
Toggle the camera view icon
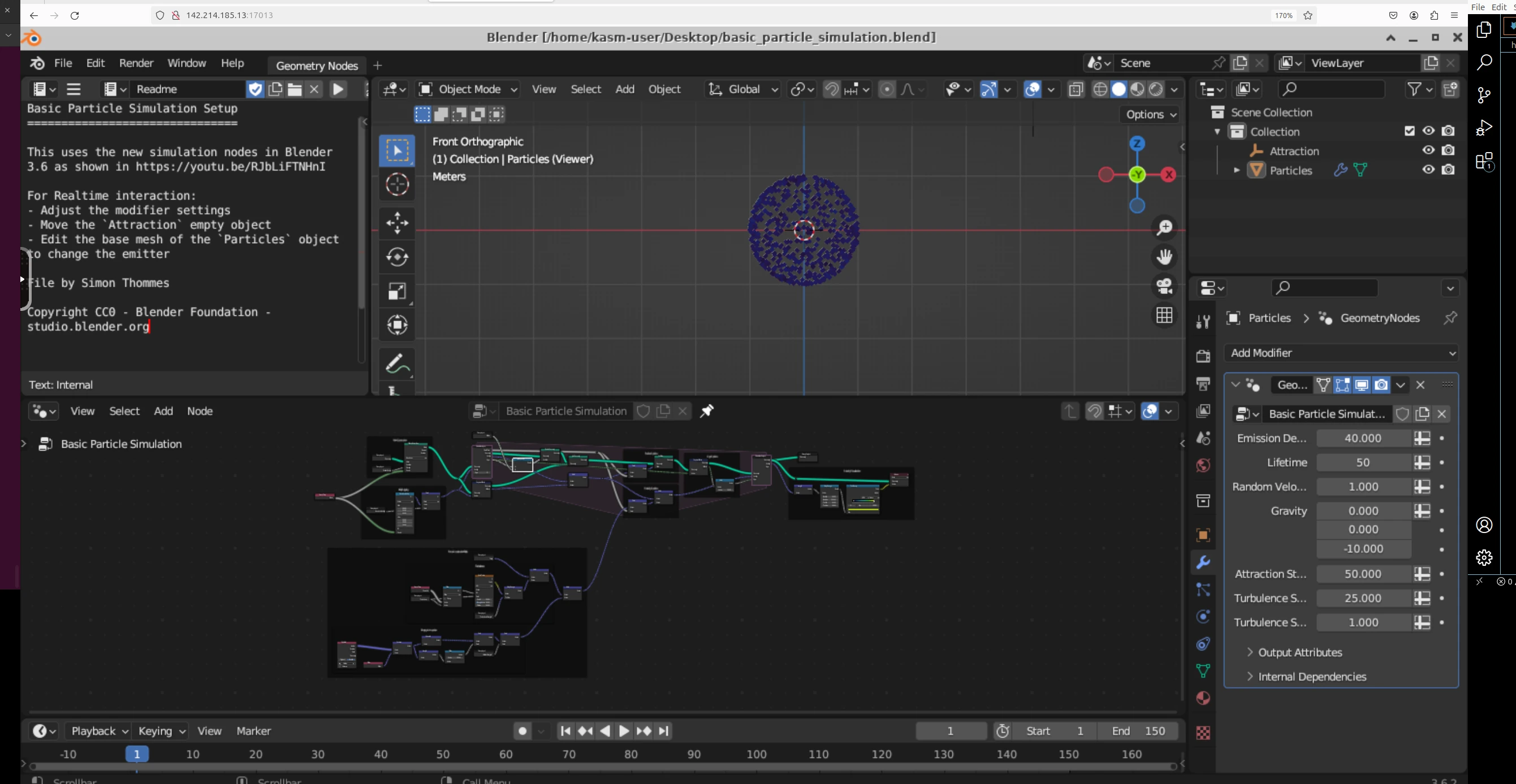pyautogui.click(x=1164, y=286)
